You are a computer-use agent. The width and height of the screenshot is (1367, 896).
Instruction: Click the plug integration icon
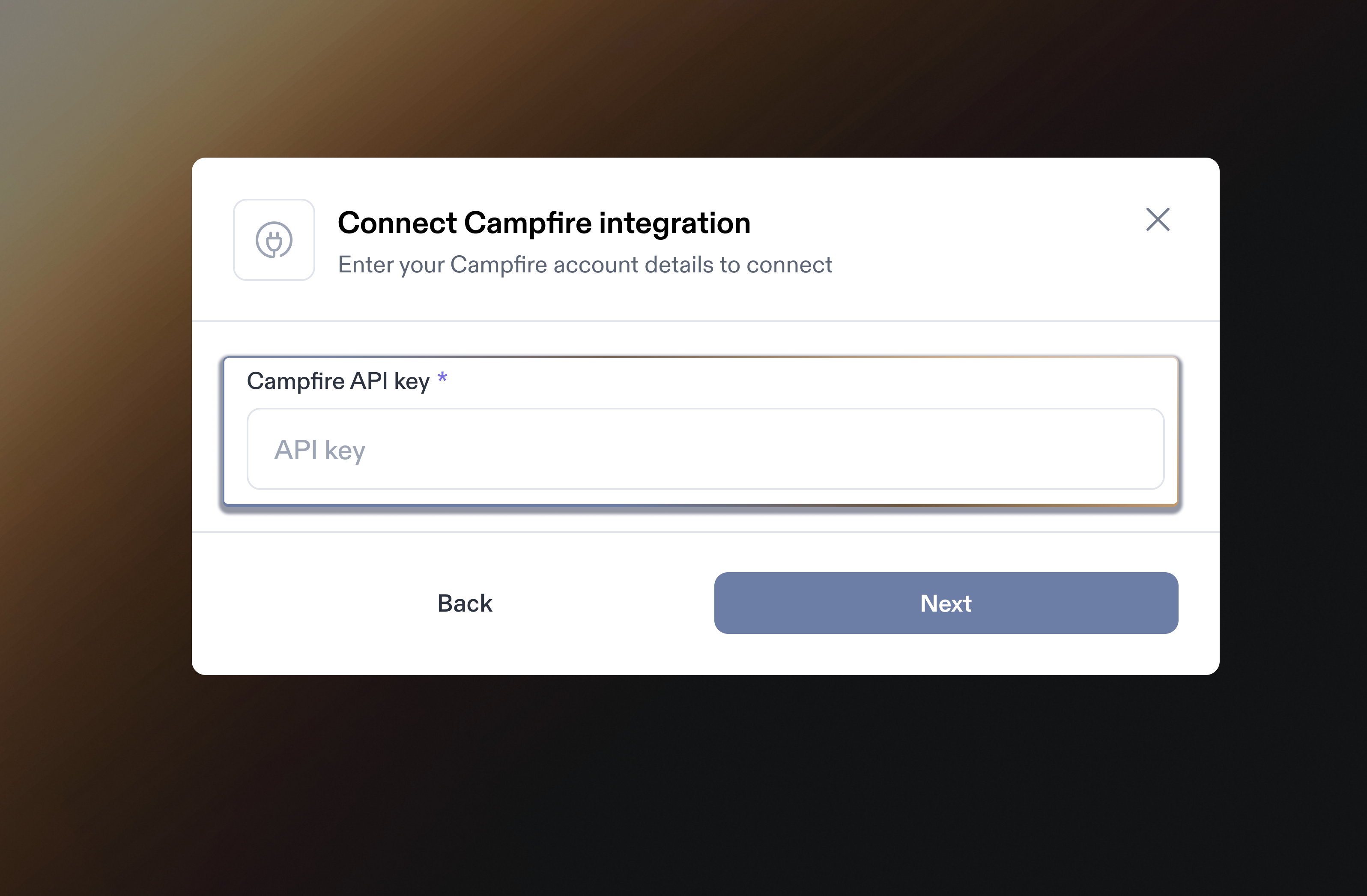(274, 240)
